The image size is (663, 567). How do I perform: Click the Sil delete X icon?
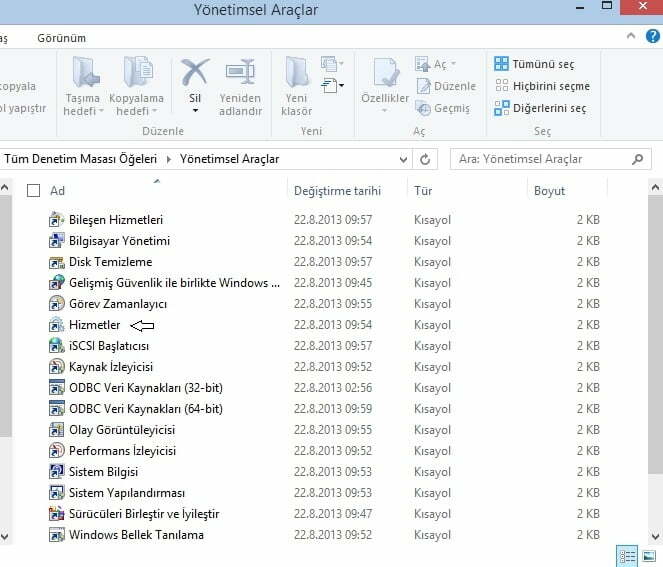point(195,72)
